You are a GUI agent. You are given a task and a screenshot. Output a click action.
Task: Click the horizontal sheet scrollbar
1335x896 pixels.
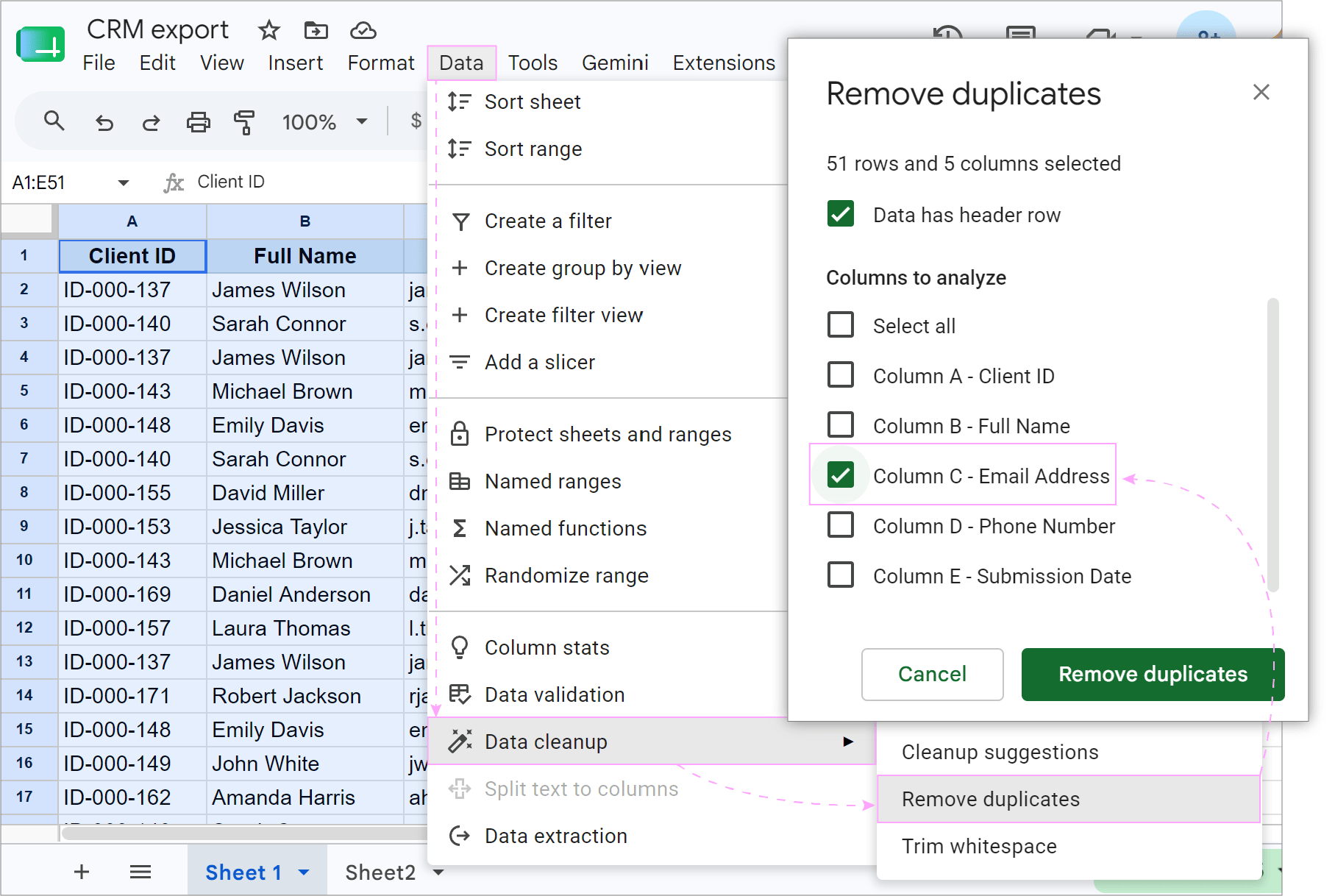coord(245,833)
